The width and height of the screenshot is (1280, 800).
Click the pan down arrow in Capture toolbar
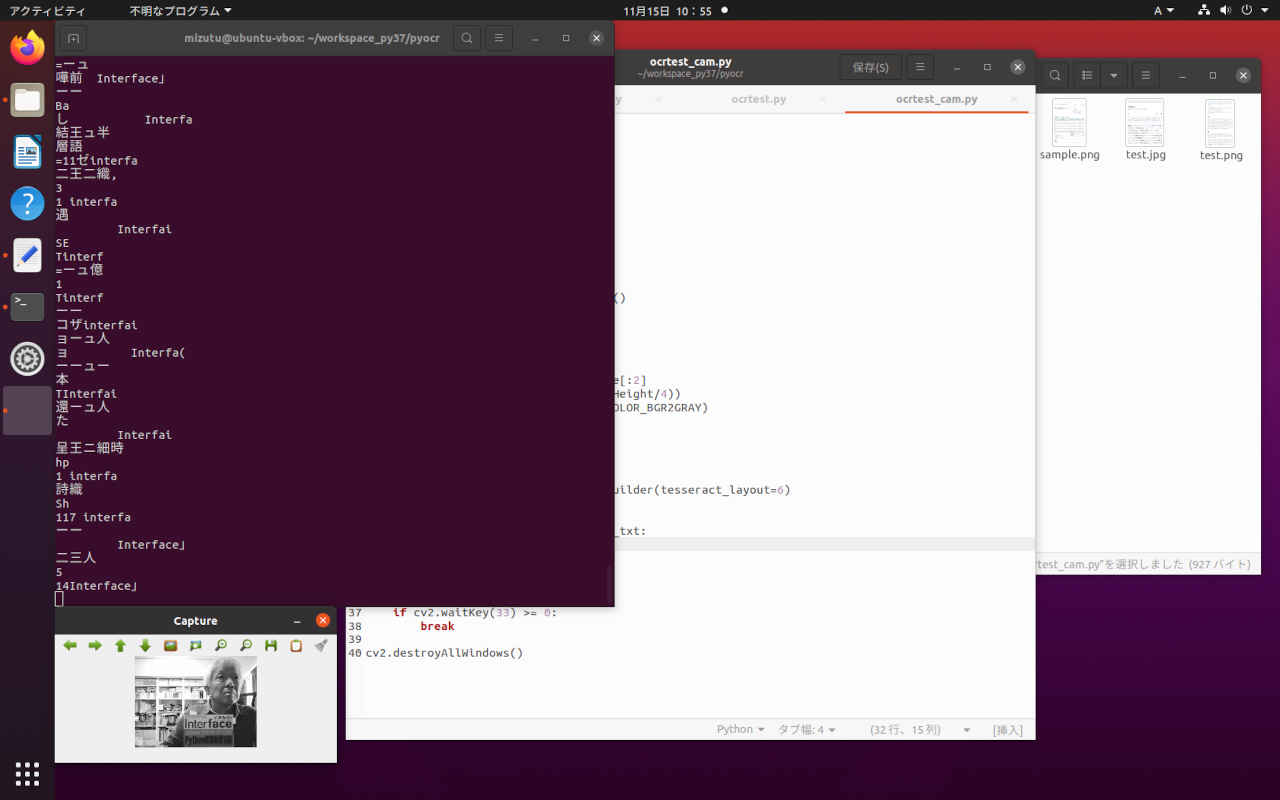145,646
